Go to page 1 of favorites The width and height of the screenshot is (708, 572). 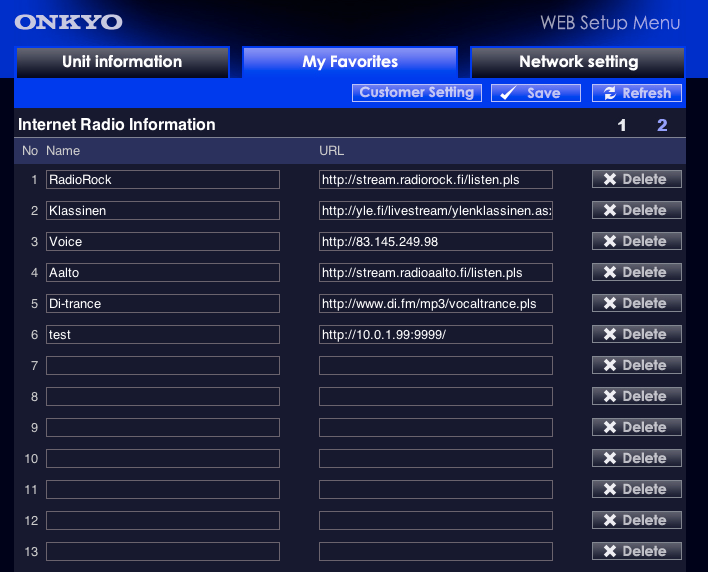[x=622, y=126]
